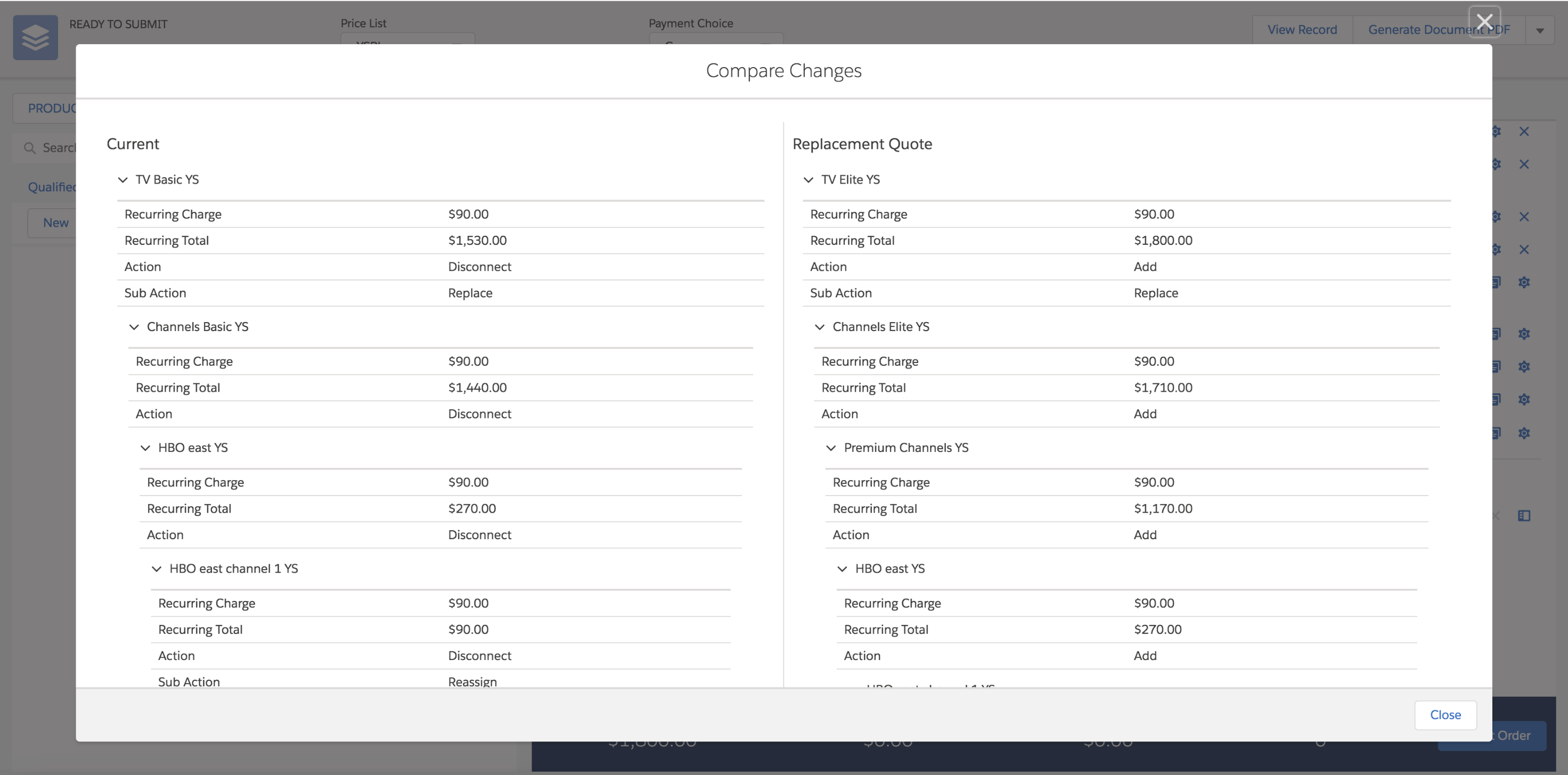The image size is (1568, 775).
Task: Click the Close button in the dialog footer
Action: click(x=1445, y=715)
